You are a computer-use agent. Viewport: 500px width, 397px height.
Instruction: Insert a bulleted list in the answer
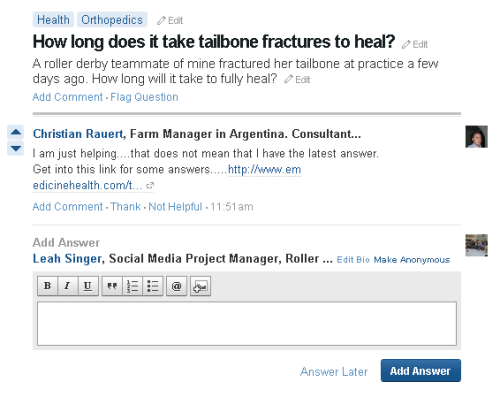pos(153,286)
